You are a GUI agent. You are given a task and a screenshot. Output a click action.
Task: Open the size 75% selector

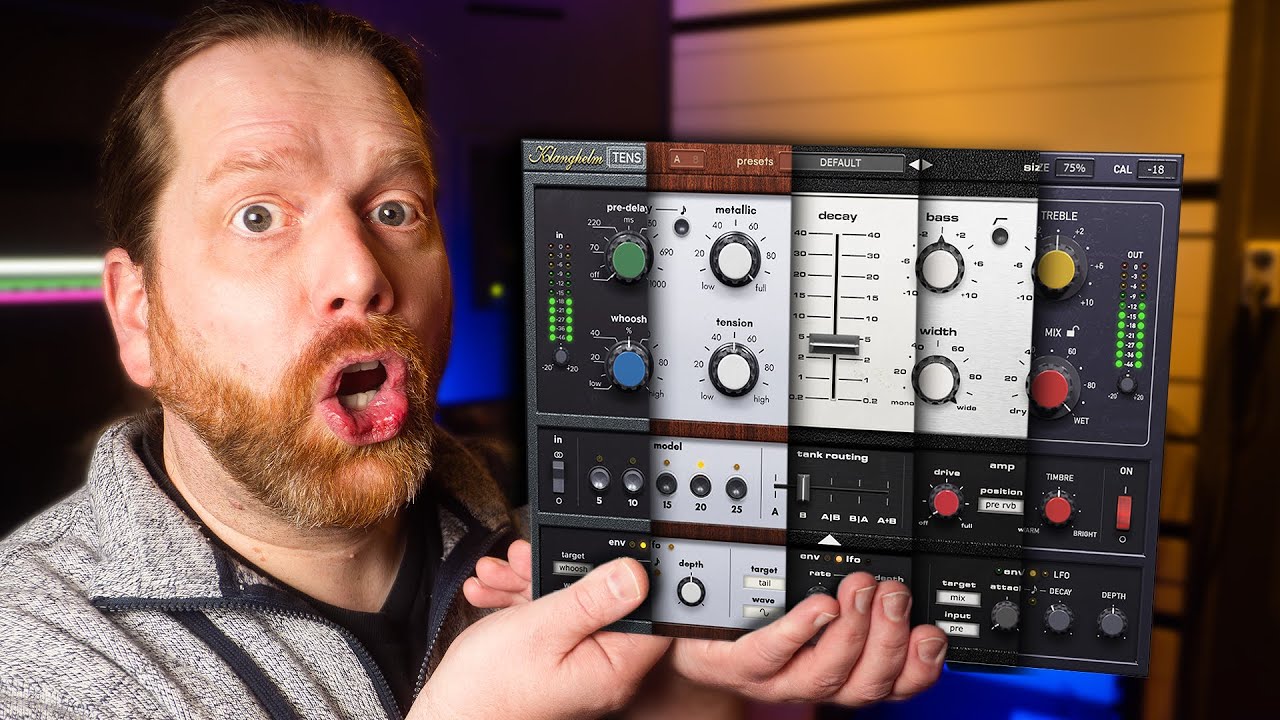pyautogui.click(x=1074, y=167)
